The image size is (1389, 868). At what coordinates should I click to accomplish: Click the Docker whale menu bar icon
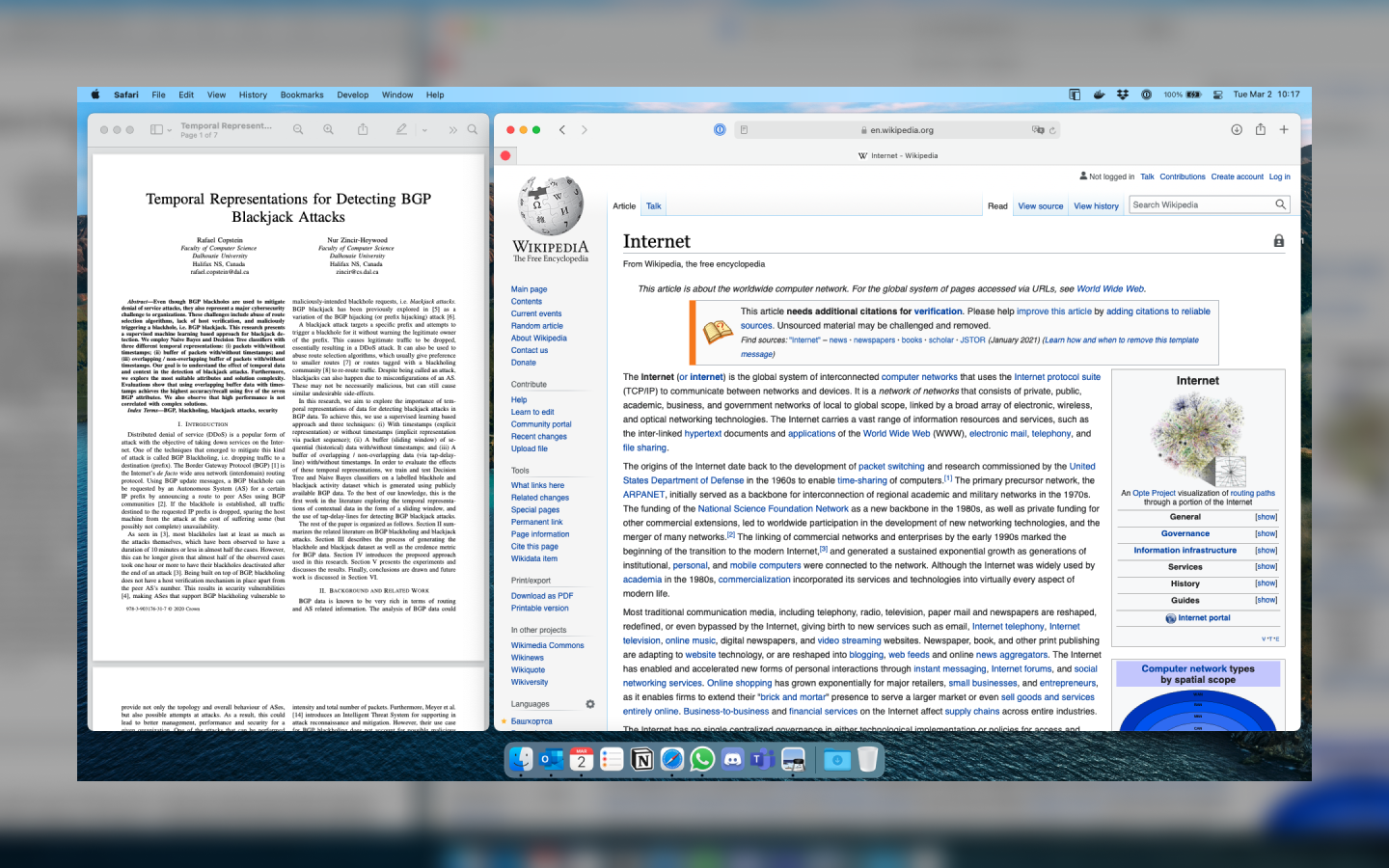1099,95
